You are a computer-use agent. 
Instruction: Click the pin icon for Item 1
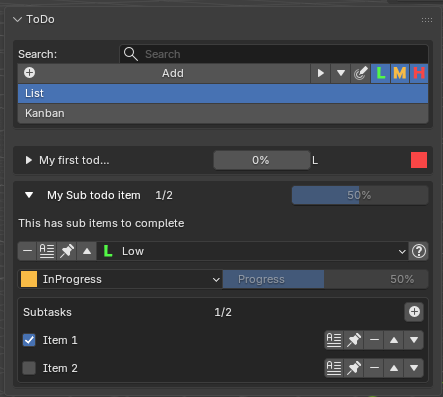coord(354,340)
